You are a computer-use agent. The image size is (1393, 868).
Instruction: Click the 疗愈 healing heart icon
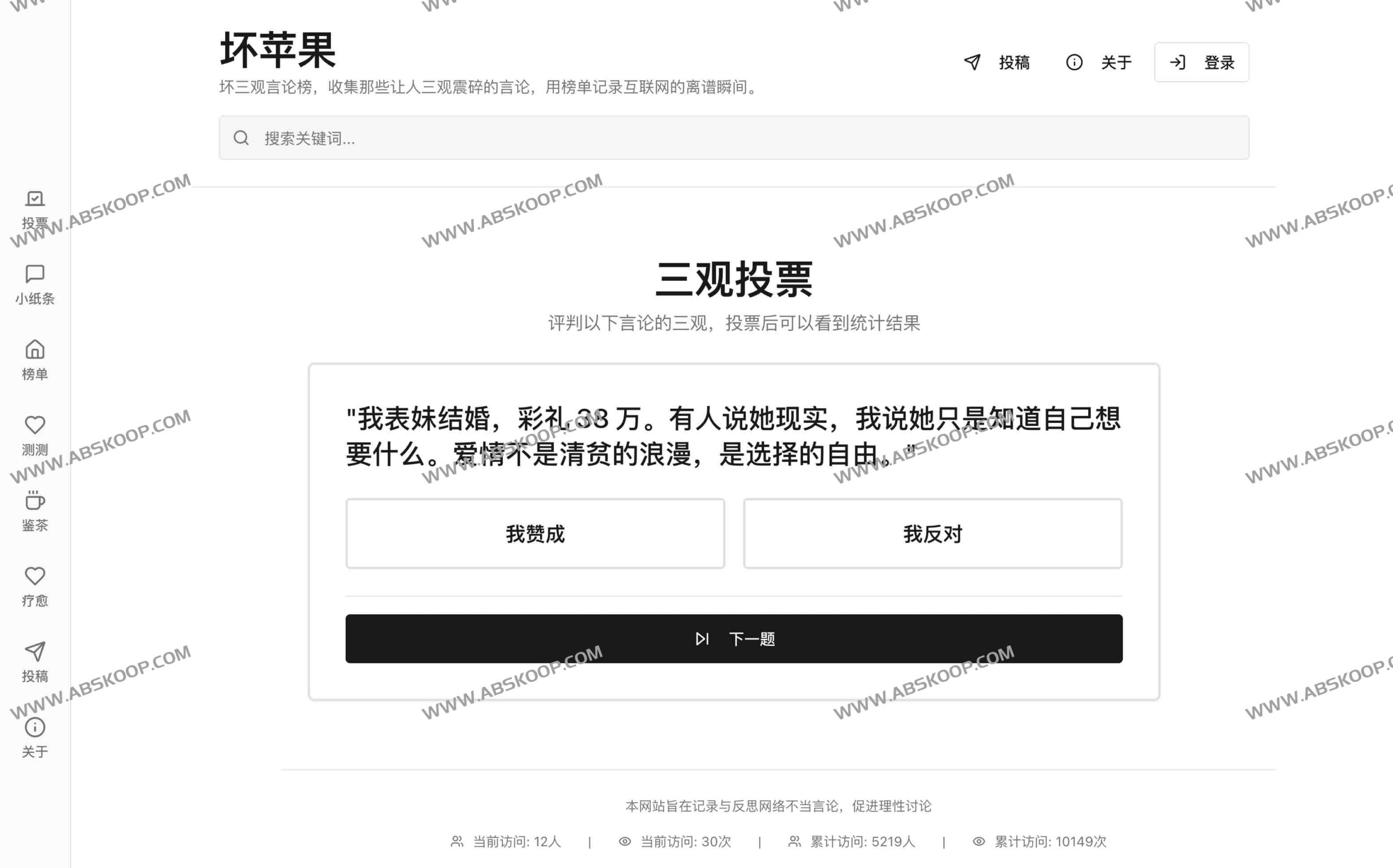coord(35,577)
